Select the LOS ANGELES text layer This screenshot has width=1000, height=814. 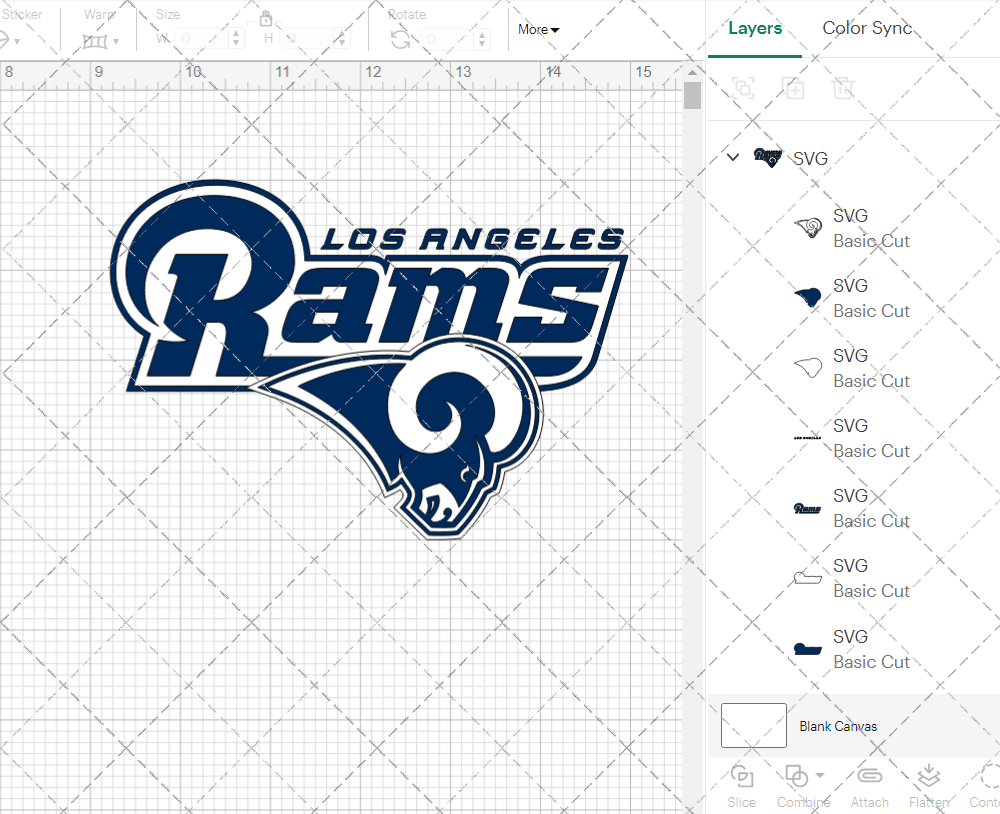tap(851, 438)
